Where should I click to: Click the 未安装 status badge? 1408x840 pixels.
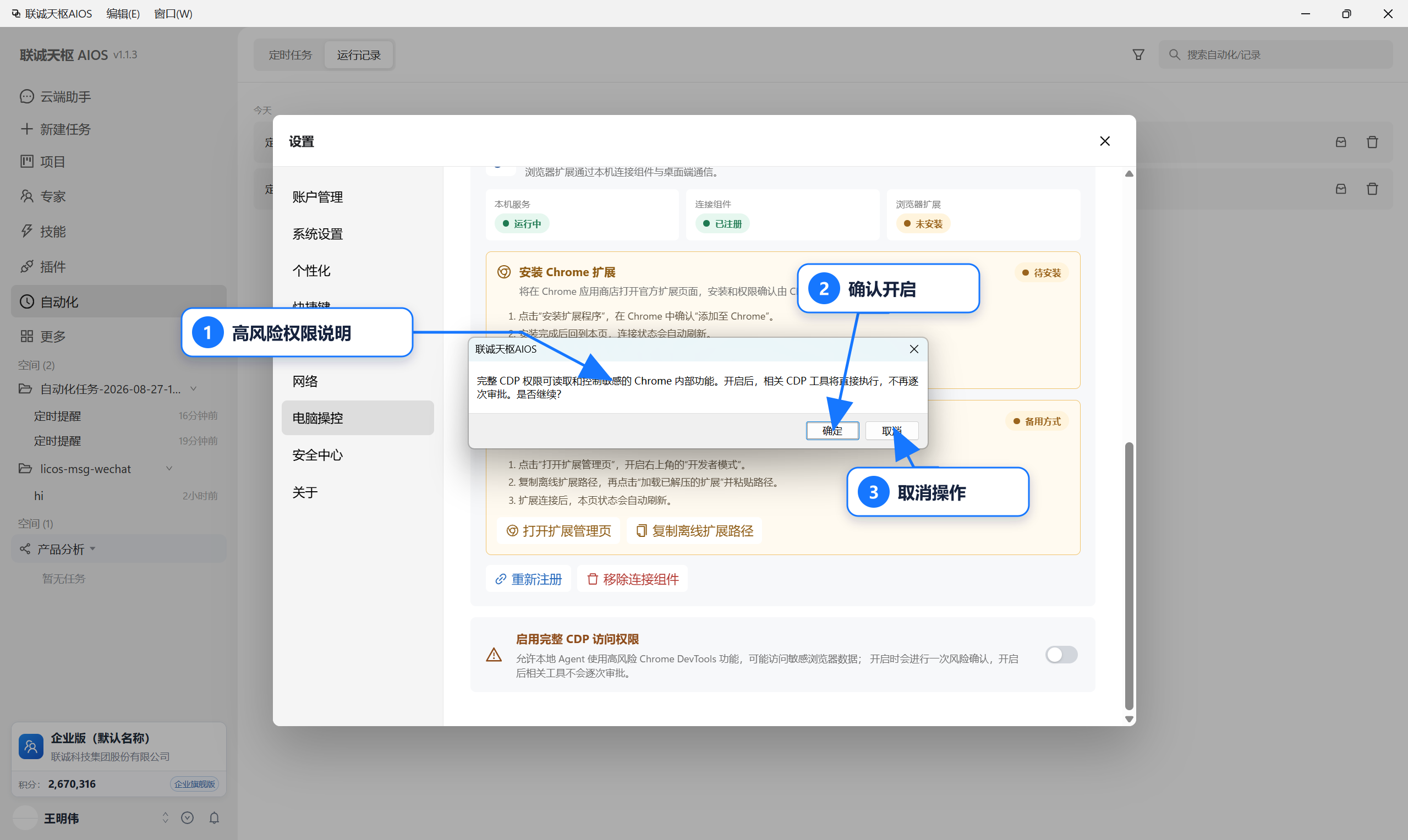click(923, 223)
